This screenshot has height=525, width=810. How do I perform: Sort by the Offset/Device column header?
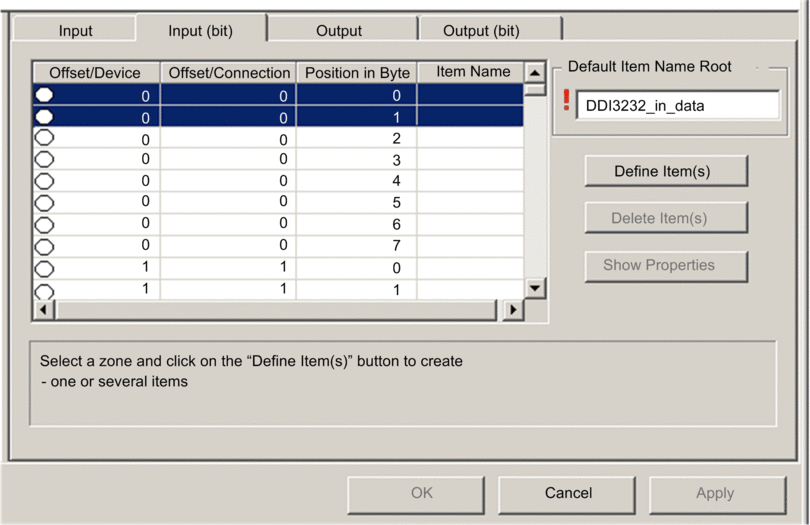[95, 73]
